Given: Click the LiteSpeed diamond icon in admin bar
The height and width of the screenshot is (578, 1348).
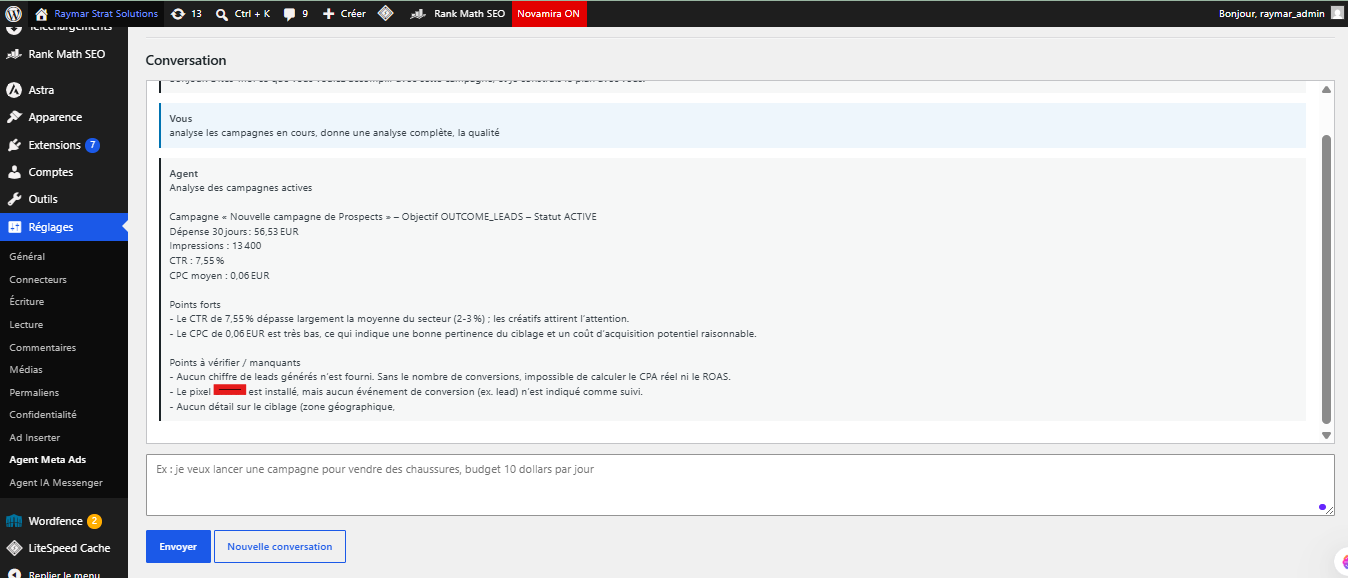Looking at the screenshot, I should pos(385,14).
